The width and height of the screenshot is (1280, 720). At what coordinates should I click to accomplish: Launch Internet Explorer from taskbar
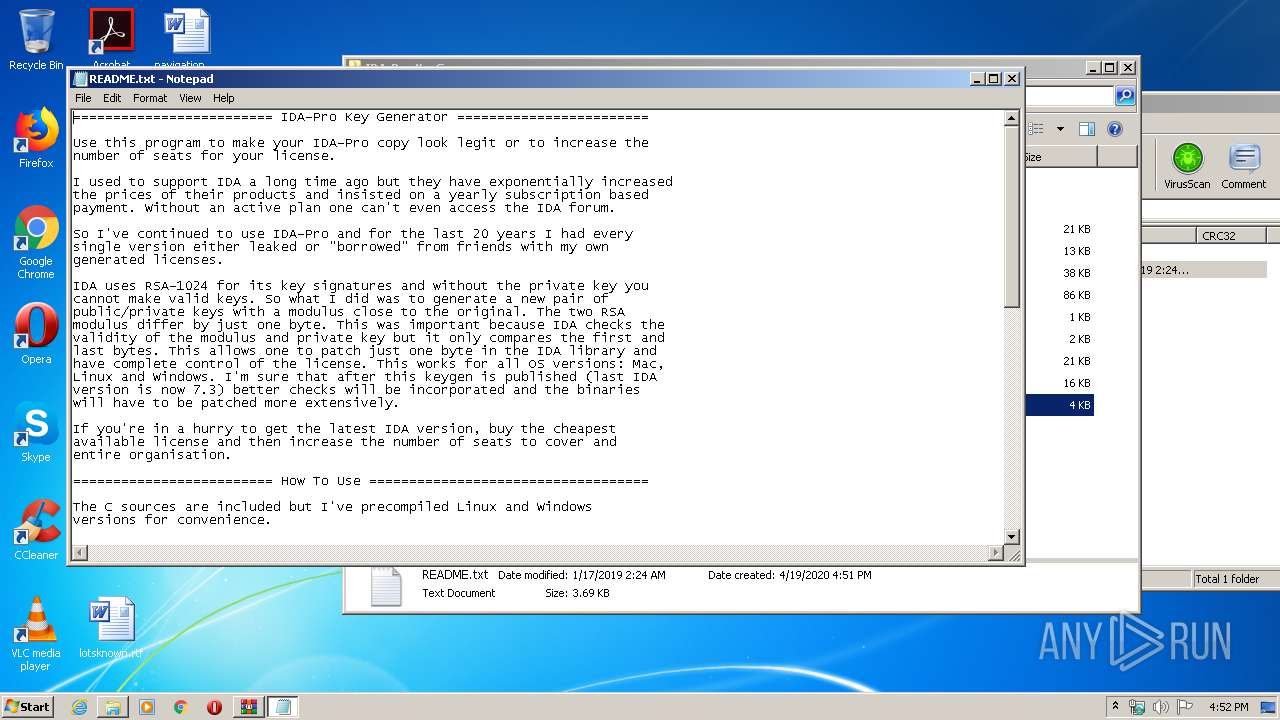coord(79,707)
